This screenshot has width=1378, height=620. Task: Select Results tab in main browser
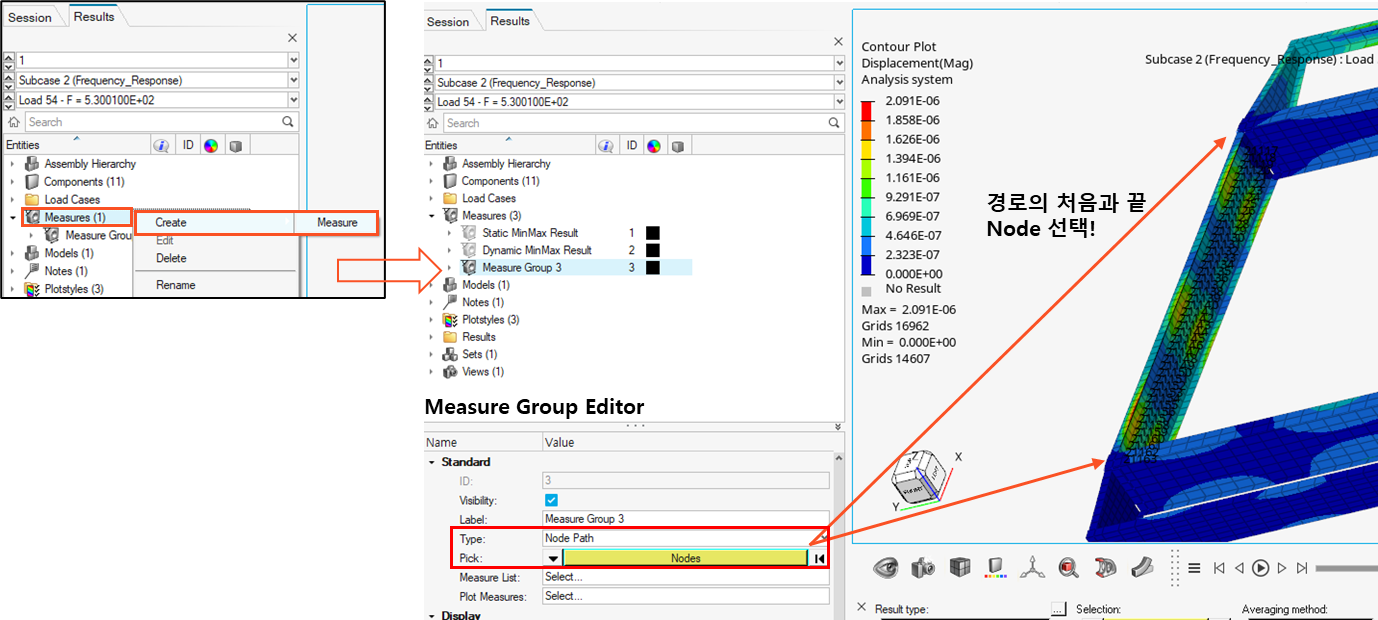pyautogui.click(x=510, y=21)
